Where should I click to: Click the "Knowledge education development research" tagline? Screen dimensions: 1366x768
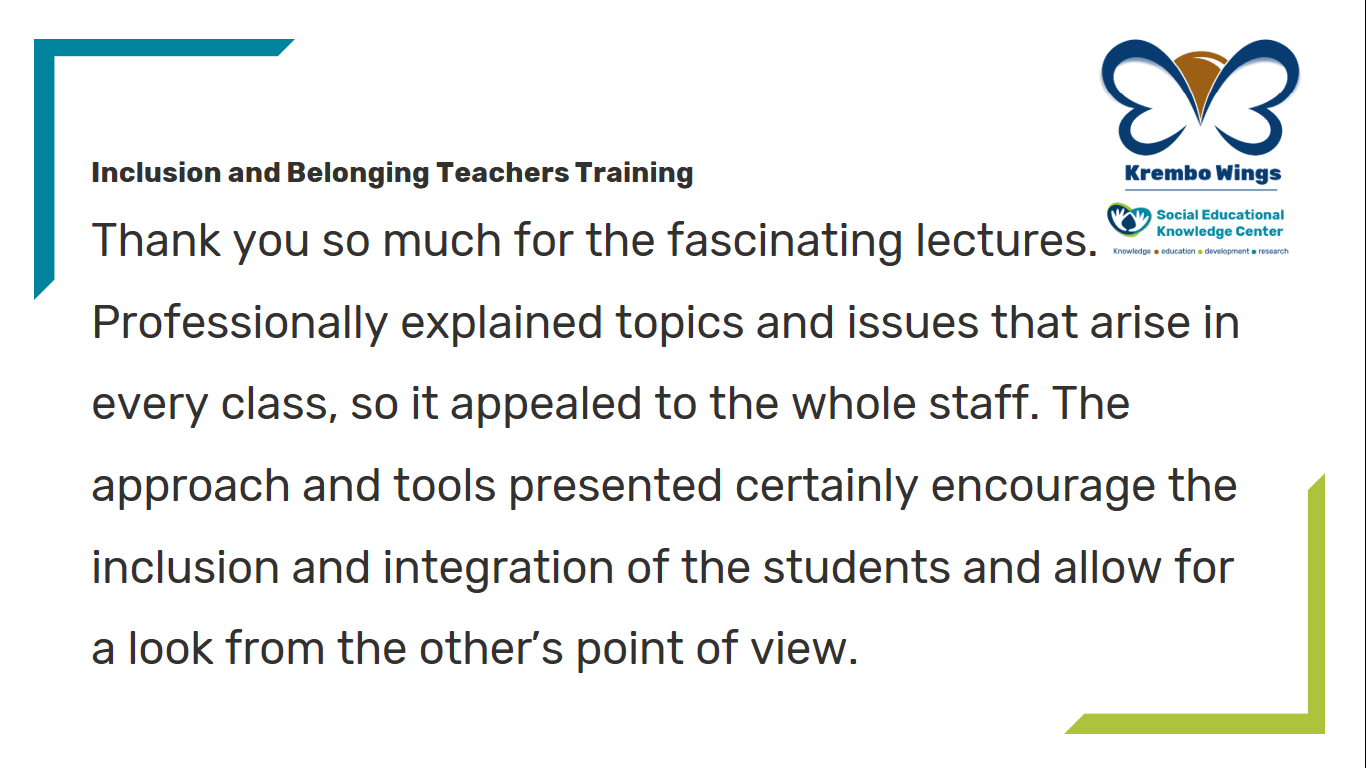1200,251
